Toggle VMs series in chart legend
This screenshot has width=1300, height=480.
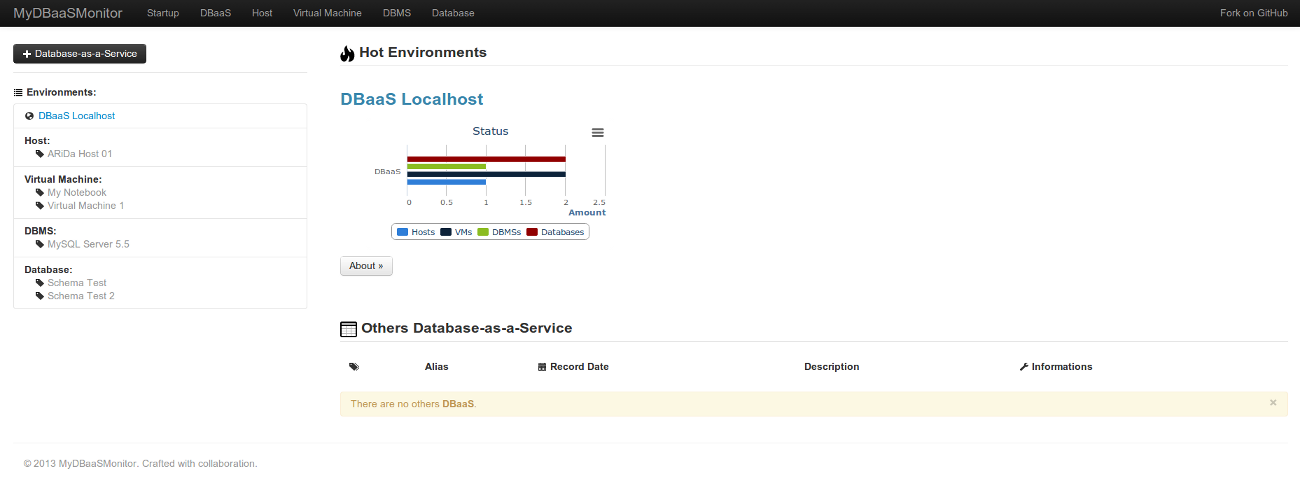pos(456,232)
